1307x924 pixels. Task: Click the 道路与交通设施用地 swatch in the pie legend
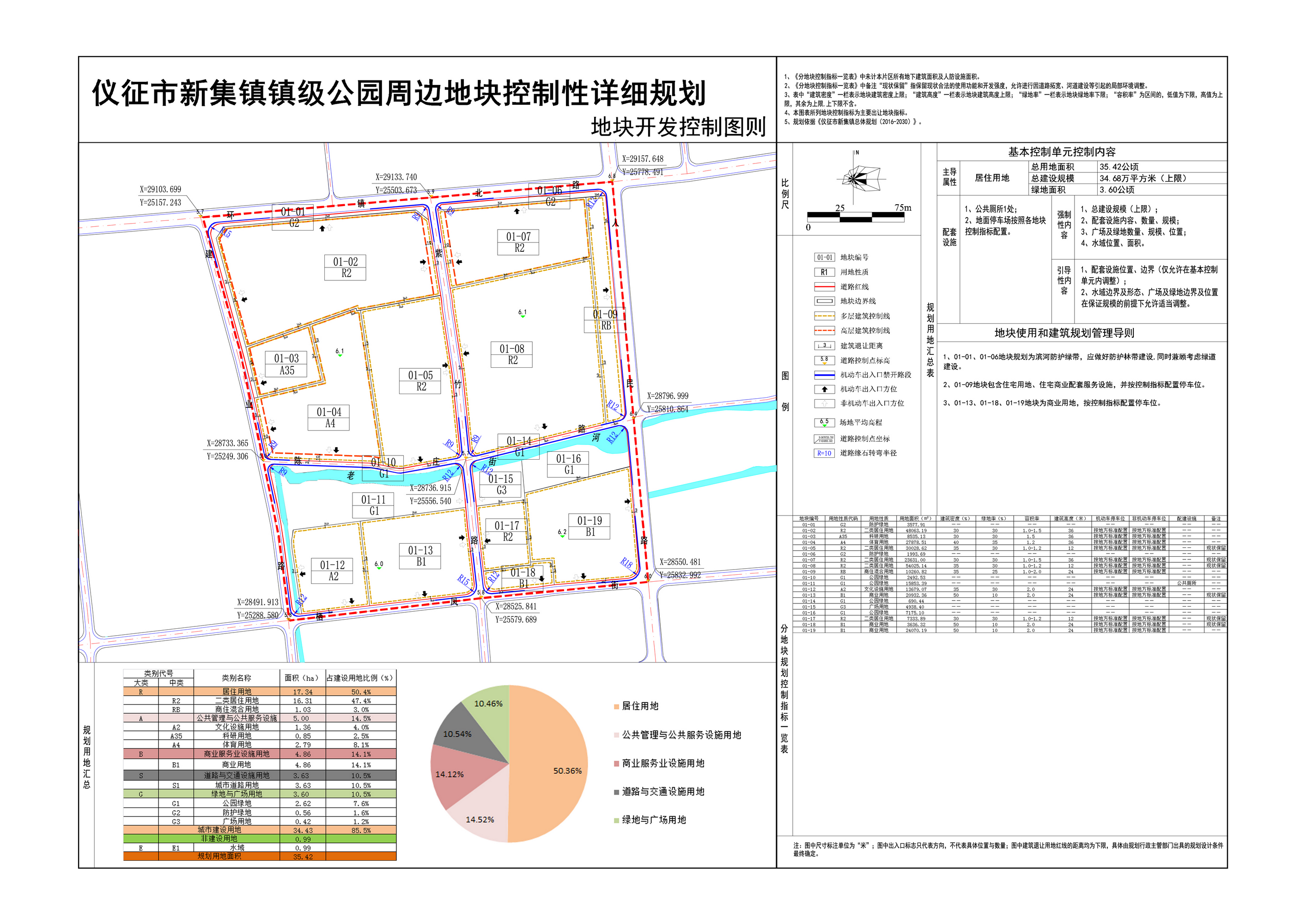[616, 792]
